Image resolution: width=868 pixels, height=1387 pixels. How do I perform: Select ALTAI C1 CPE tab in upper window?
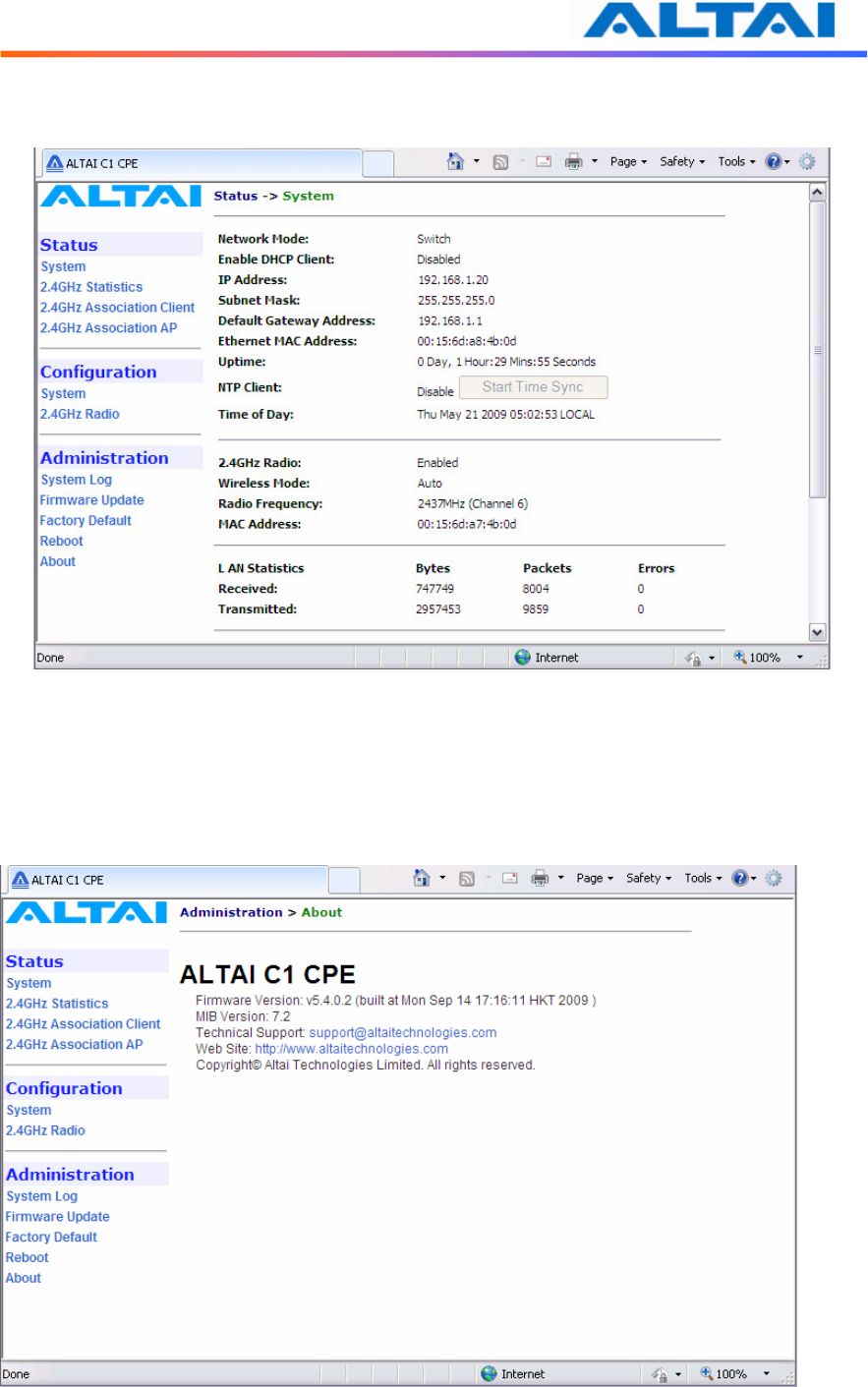[x=202, y=163]
